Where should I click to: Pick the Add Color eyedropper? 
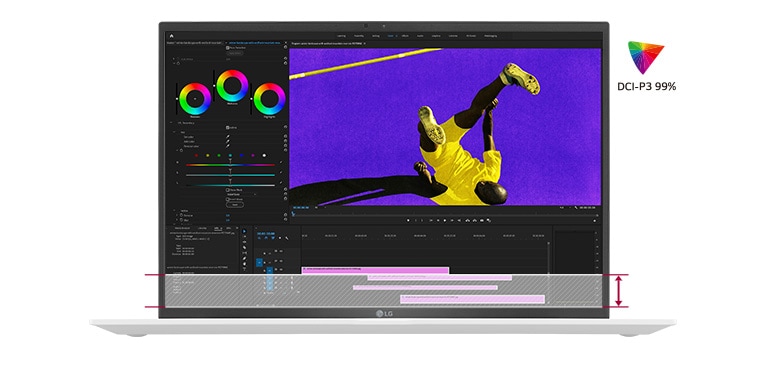(228, 142)
